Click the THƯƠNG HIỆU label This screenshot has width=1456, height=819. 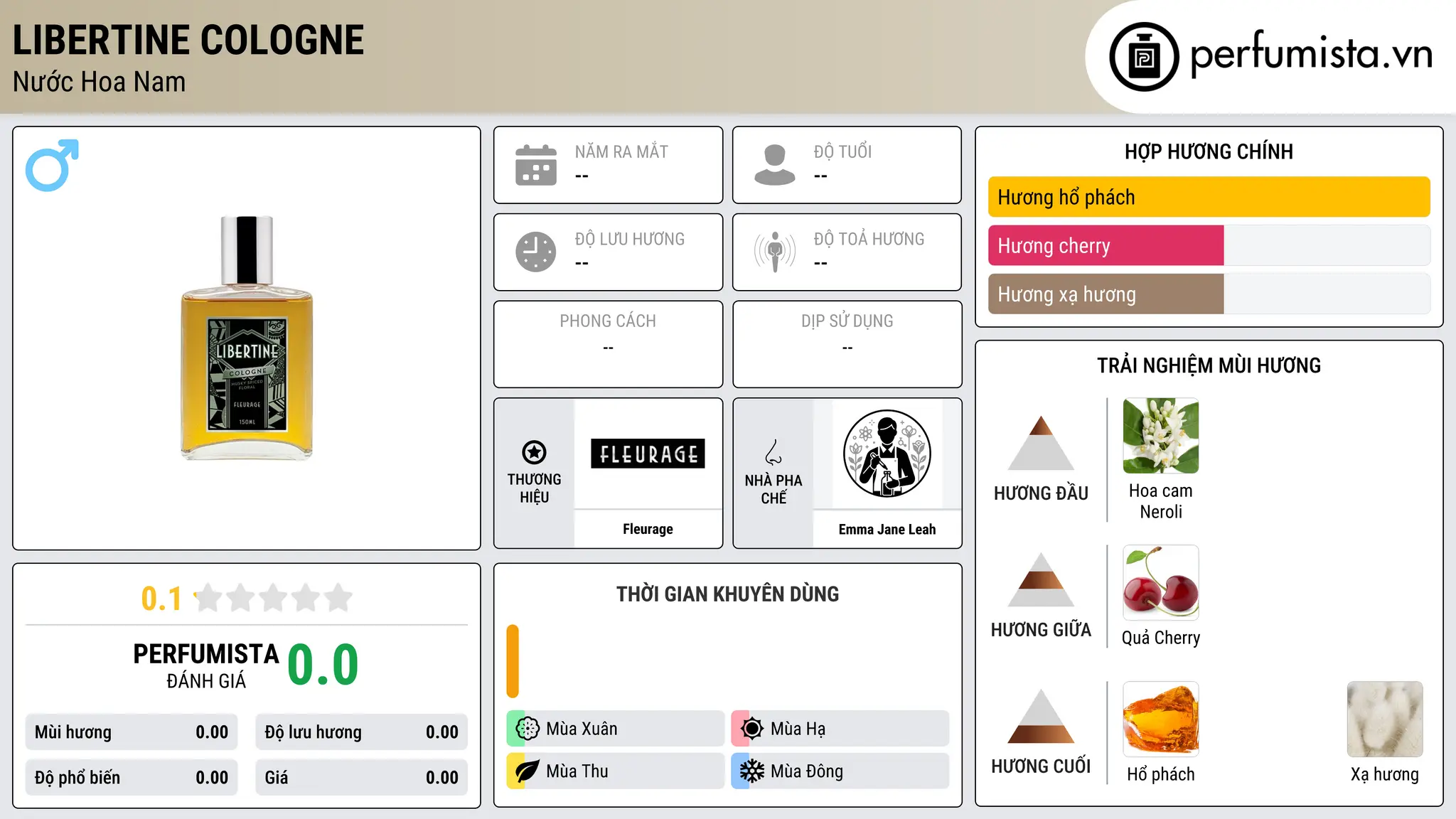pyautogui.click(x=534, y=488)
